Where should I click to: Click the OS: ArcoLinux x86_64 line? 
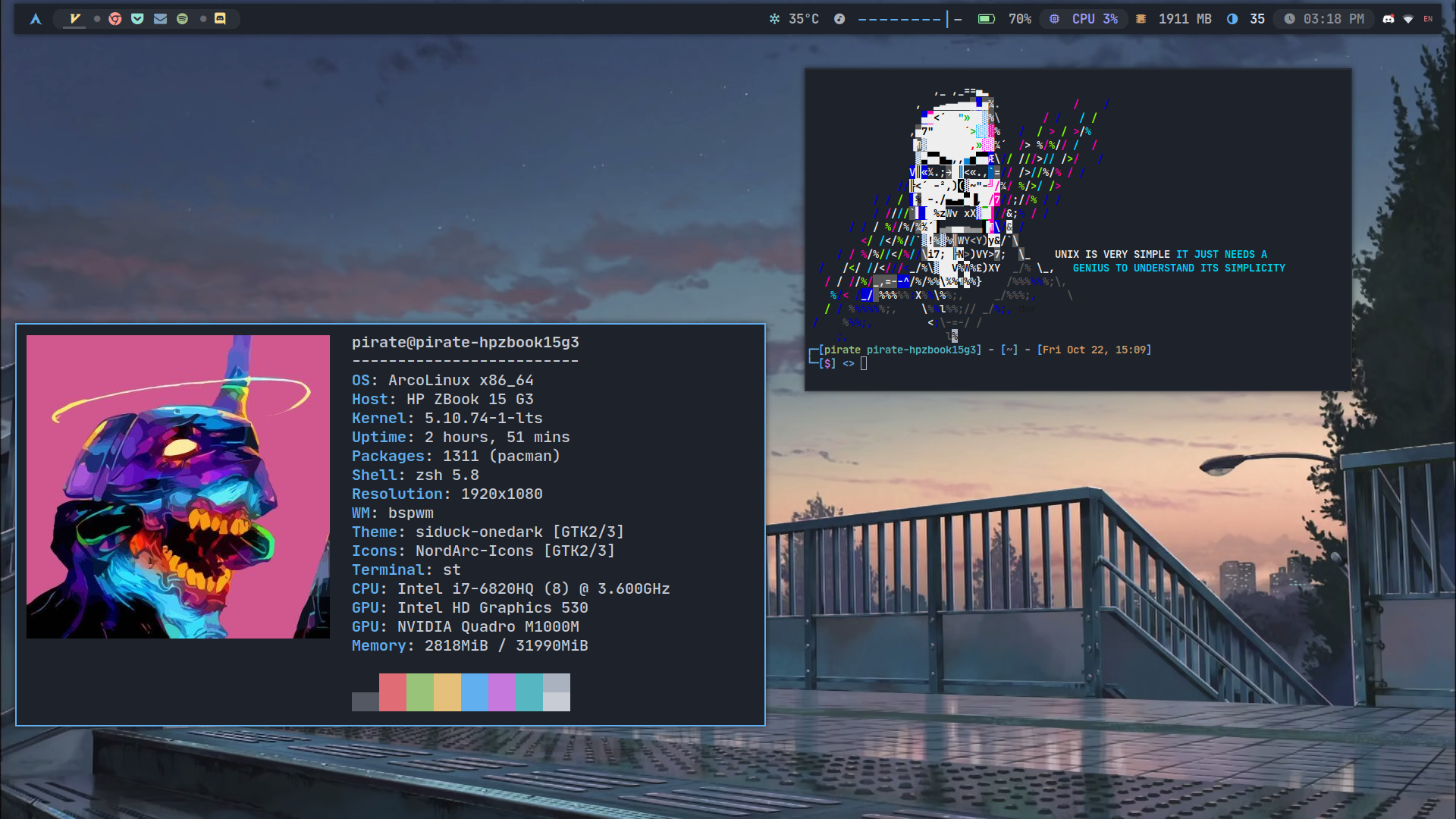click(x=443, y=381)
